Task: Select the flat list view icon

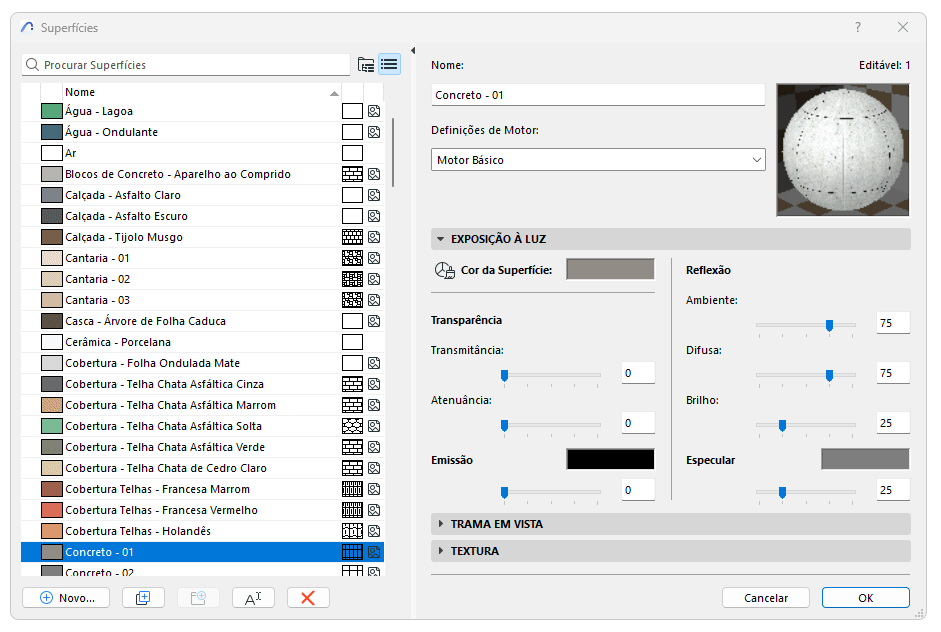Action: tap(389, 64)
